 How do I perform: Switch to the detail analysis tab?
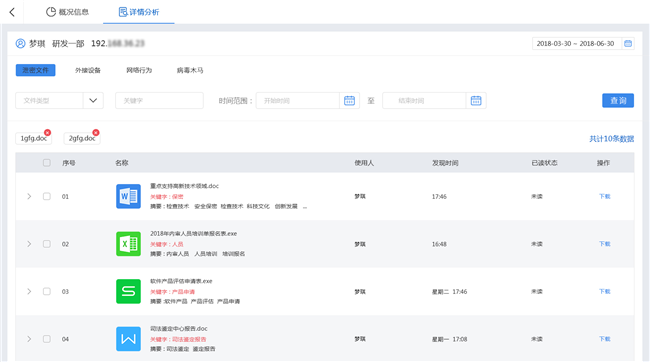tap(139, 12)
